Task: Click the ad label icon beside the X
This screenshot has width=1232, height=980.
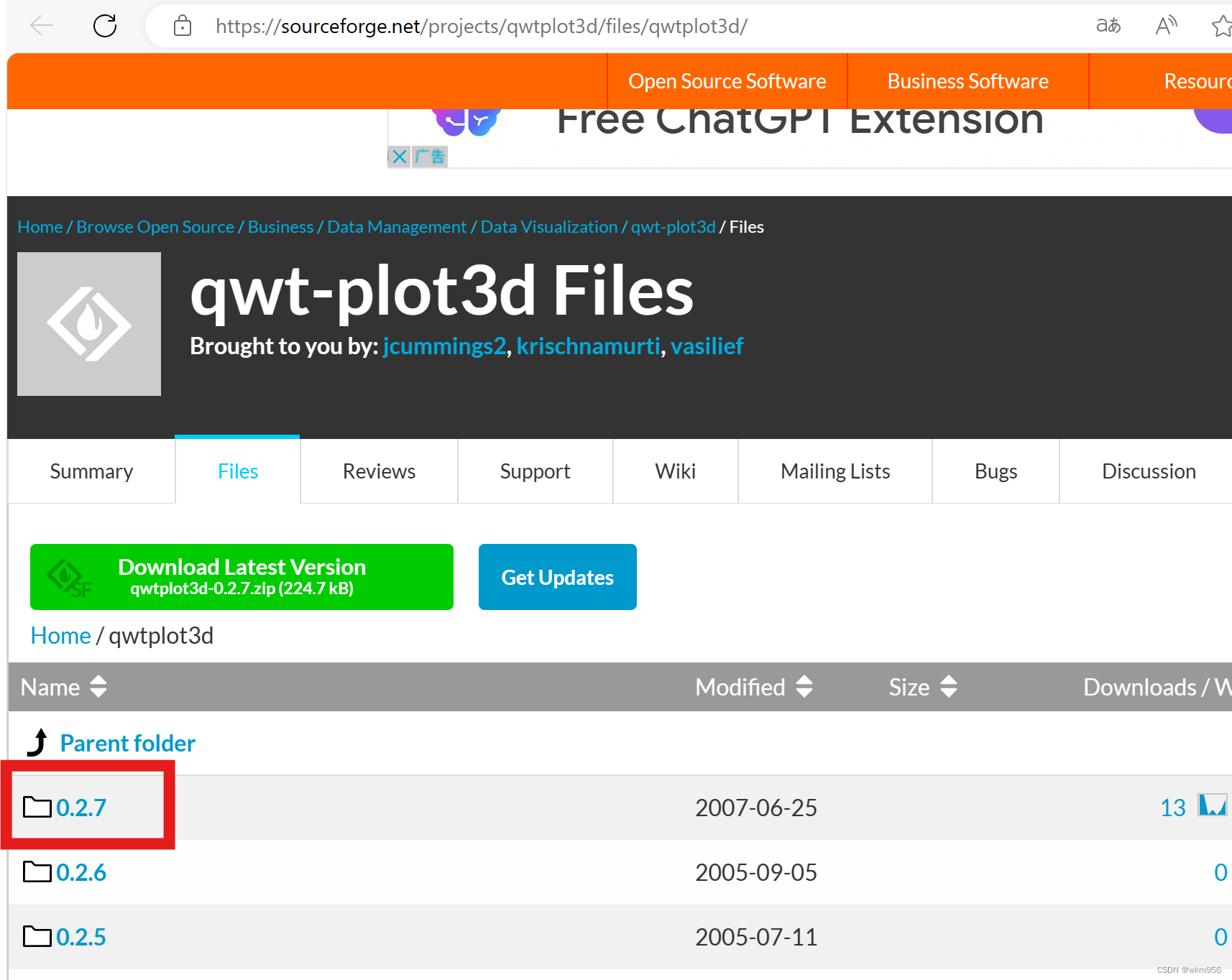Action: 430,157
